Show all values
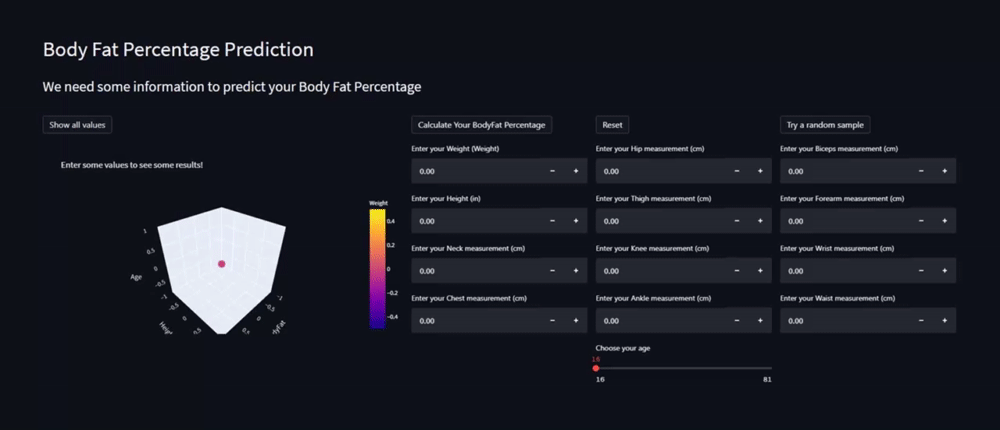1000x430 pixels. click(77, 125)
